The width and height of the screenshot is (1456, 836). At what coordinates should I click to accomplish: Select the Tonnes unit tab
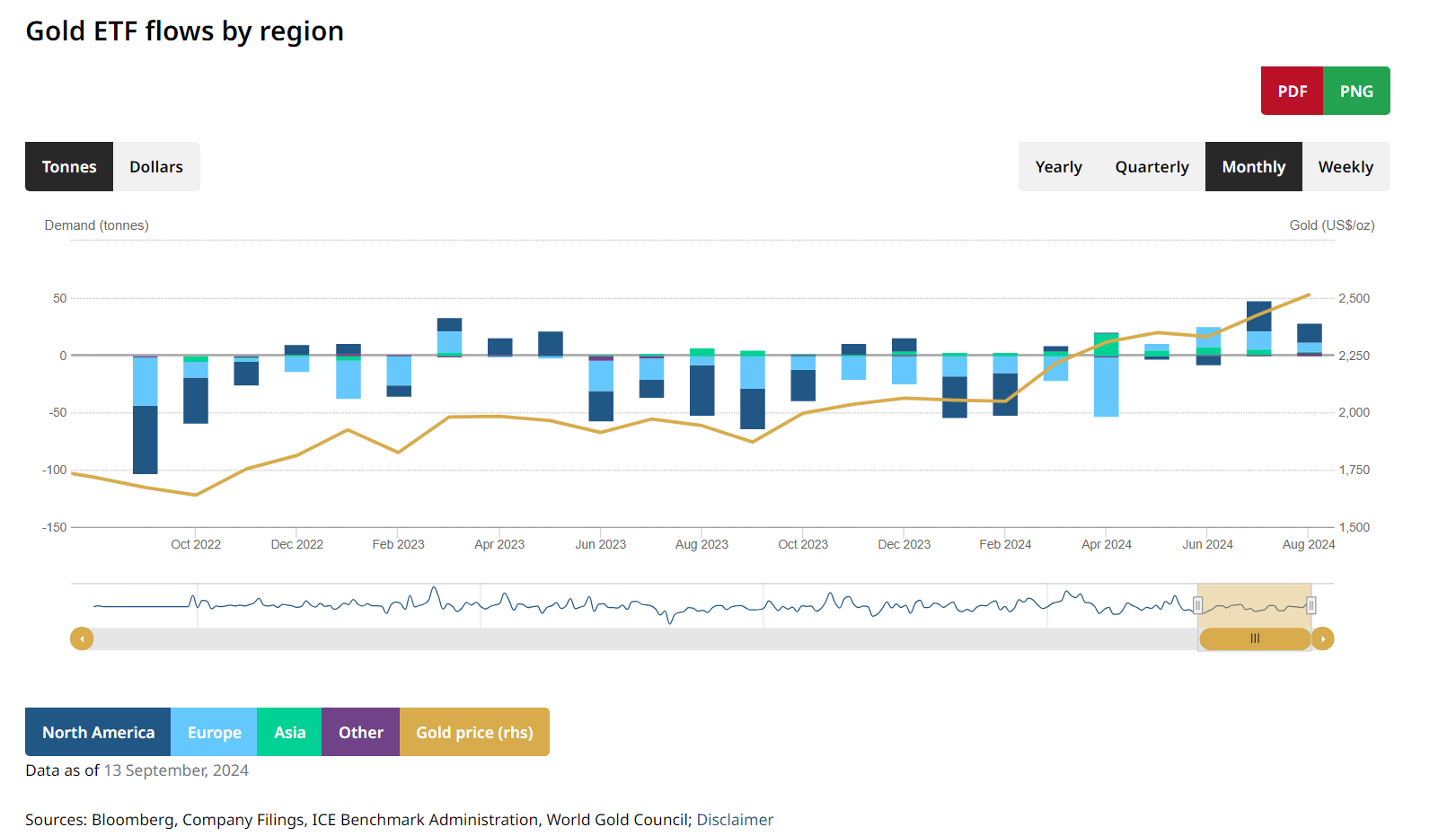pos(69,167)
